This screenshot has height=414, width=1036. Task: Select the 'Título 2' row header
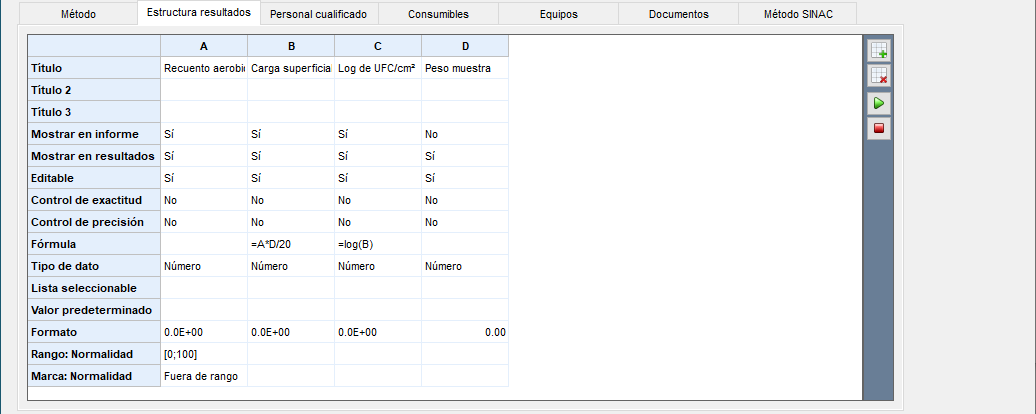tap(94, 90)
